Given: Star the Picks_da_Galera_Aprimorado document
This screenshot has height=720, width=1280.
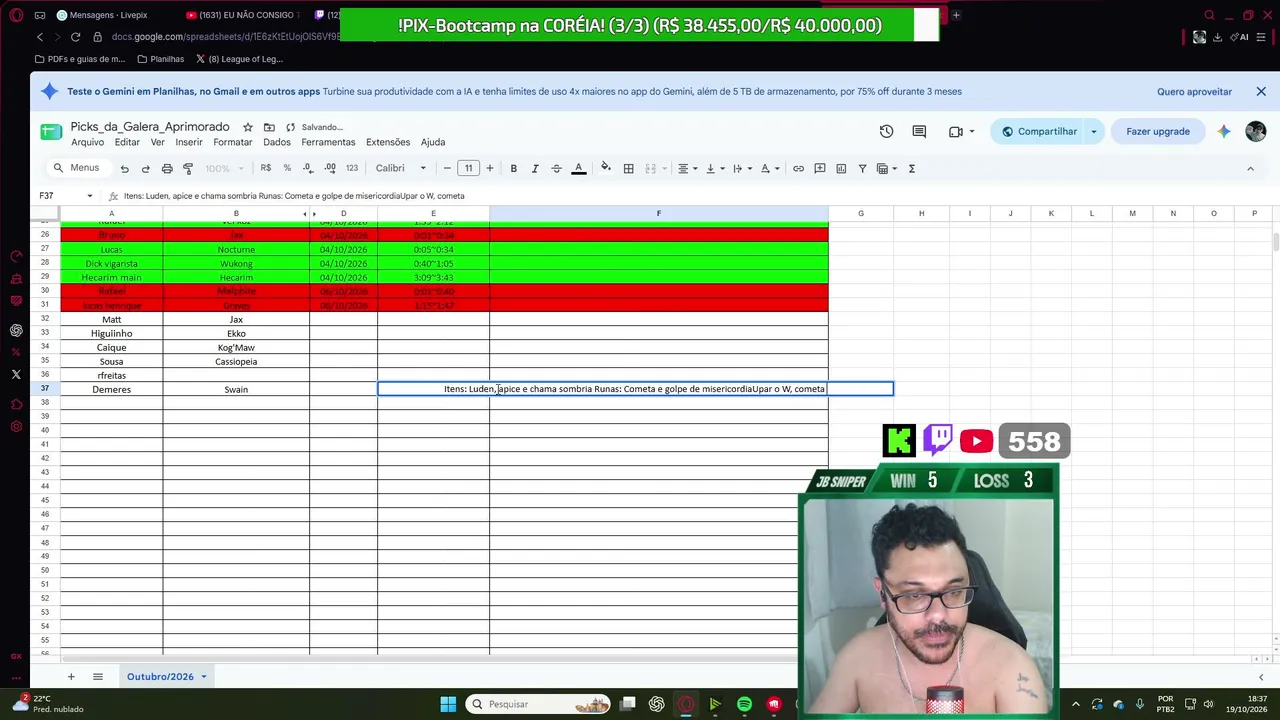Looking at the screenshot, I should [x=248, y=127].
